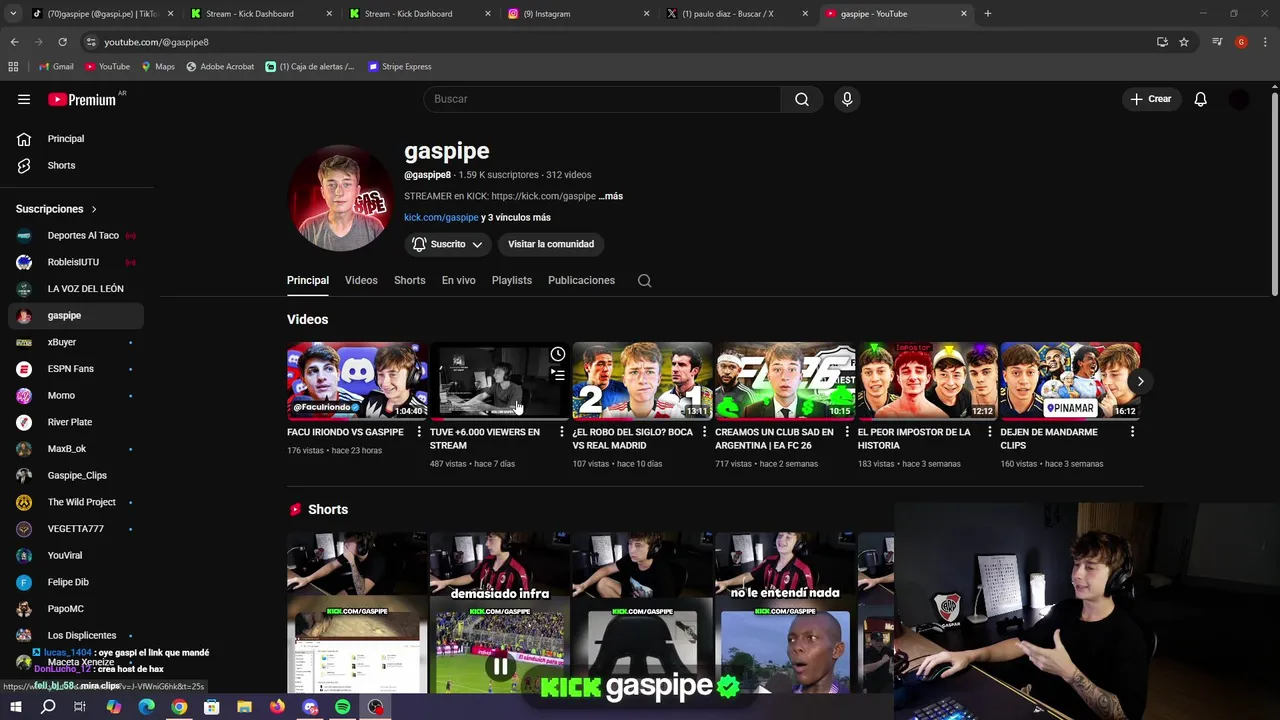
Task: Open the Chrome apps grid in bookmarks bar
Action: (x=13, y=67)
